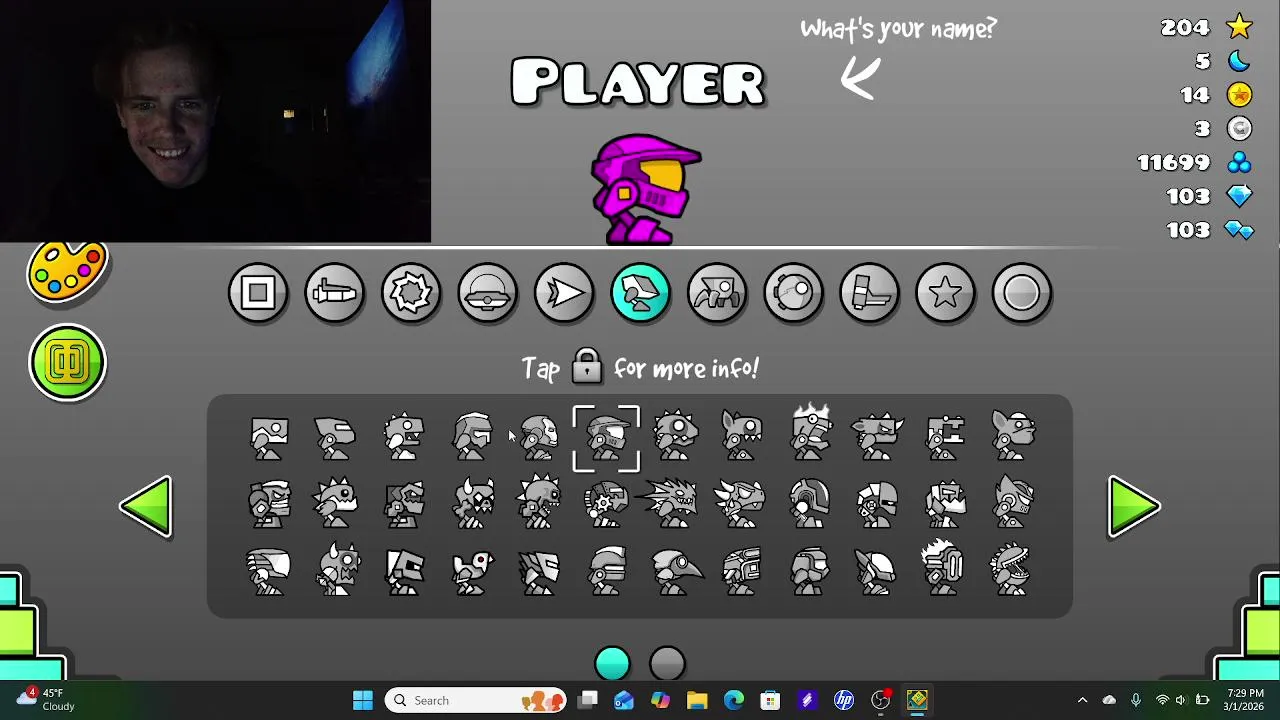Viewport: 1280px width, 720px height.
Task: Pick the crying horned dragon robot
Action: tap(741, 503)
